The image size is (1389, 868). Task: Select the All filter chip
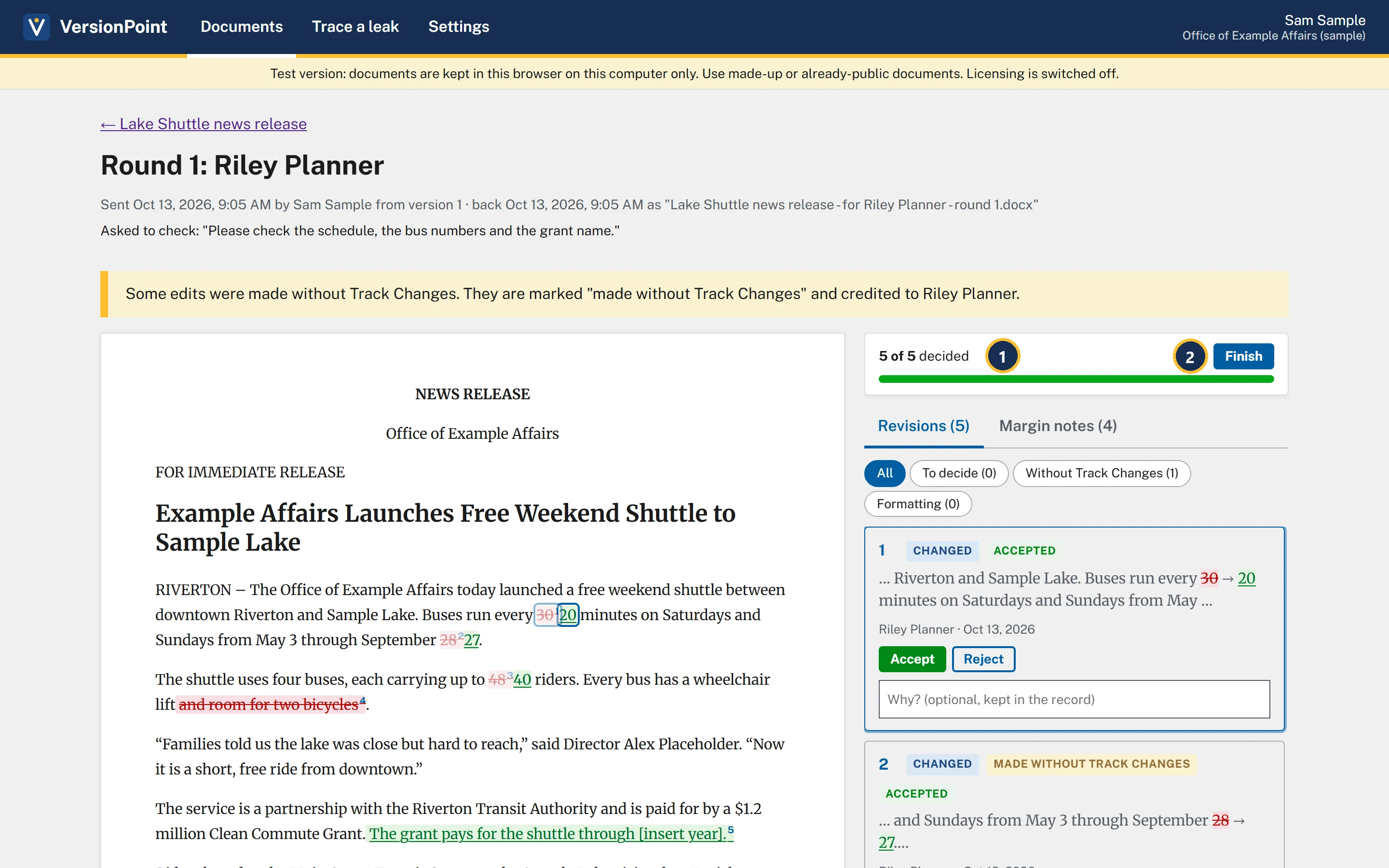point(885,473)
